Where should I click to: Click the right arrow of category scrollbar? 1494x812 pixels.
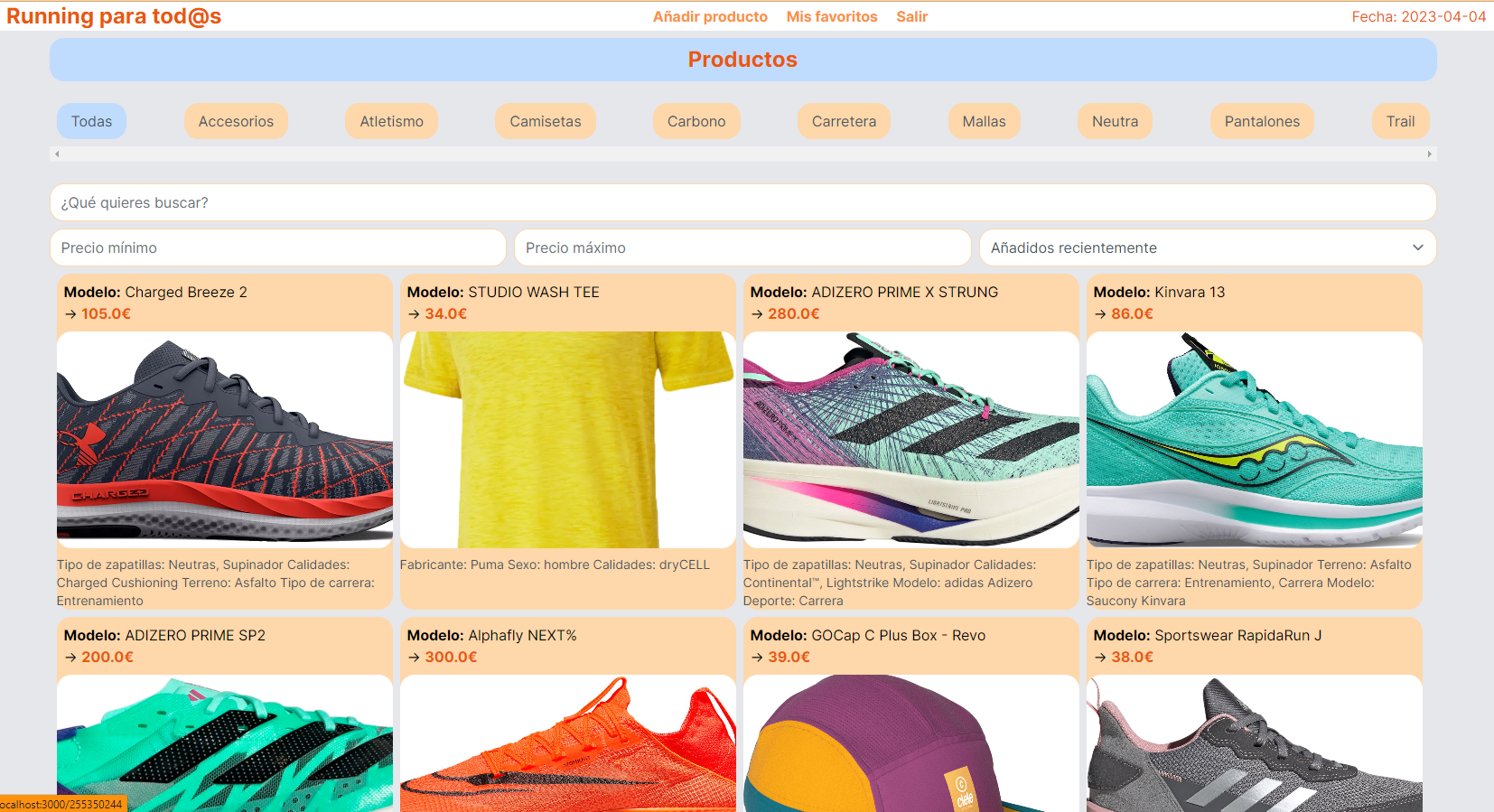tap(1429, 154)
